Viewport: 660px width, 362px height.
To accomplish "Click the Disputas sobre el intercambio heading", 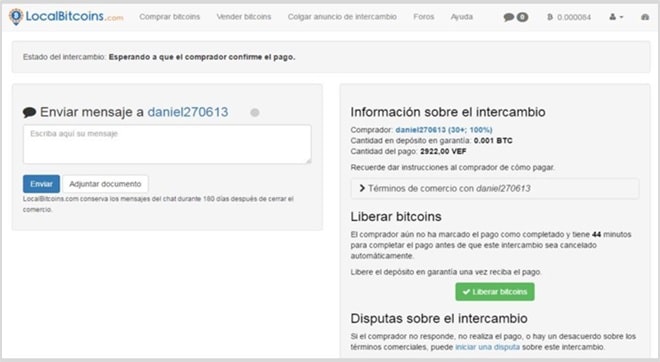I will click(x=439, y=318).
